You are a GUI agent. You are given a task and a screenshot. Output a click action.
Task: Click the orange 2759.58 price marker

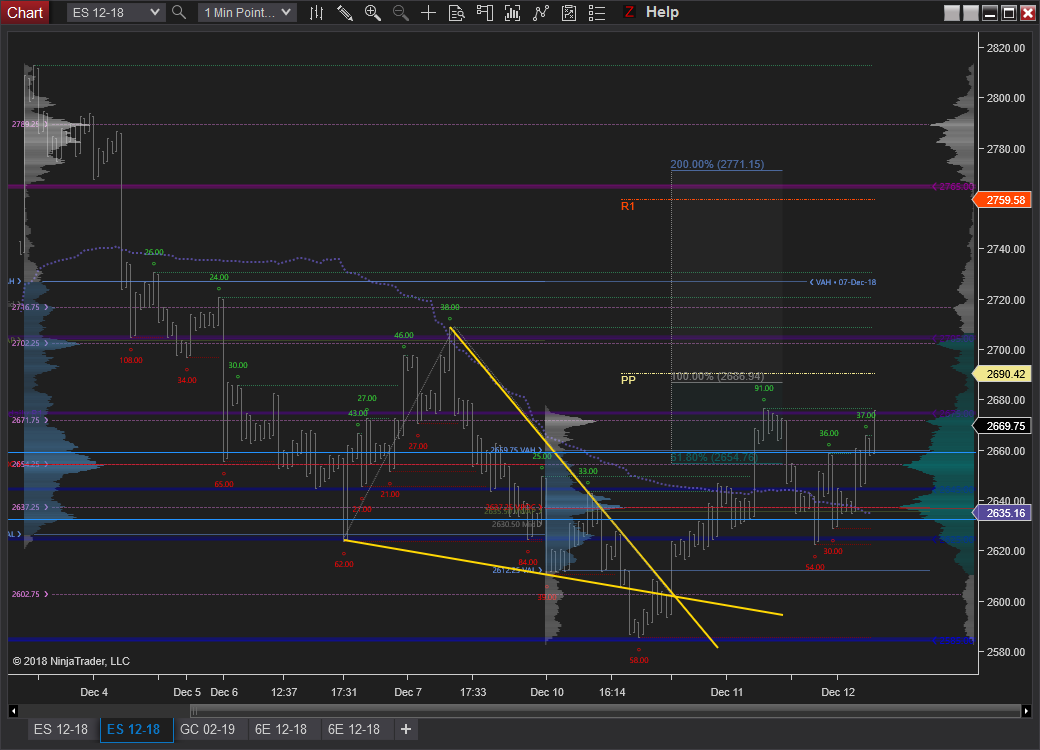coord(1002,200)
